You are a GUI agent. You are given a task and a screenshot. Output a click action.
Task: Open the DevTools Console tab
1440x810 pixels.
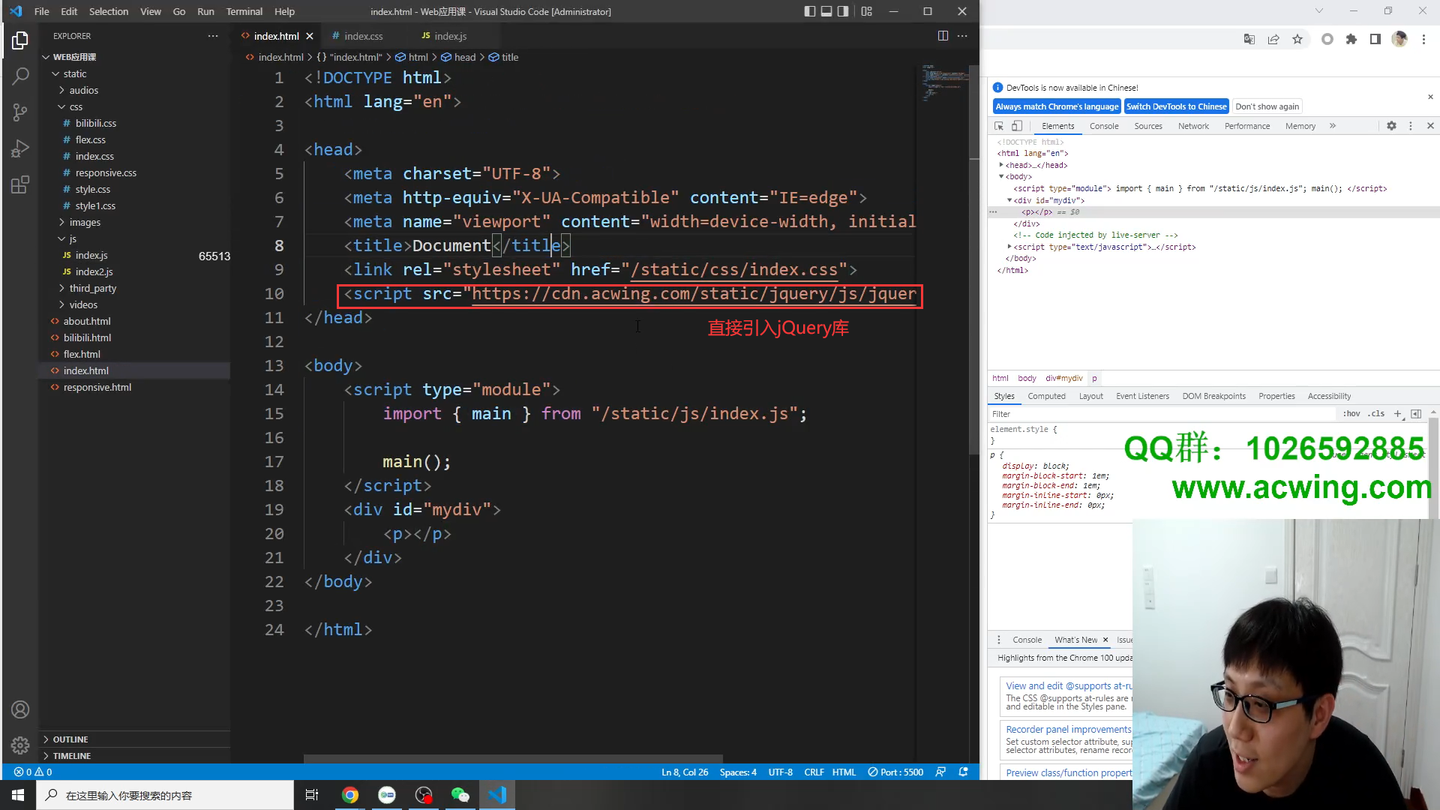pos(1104,126)
